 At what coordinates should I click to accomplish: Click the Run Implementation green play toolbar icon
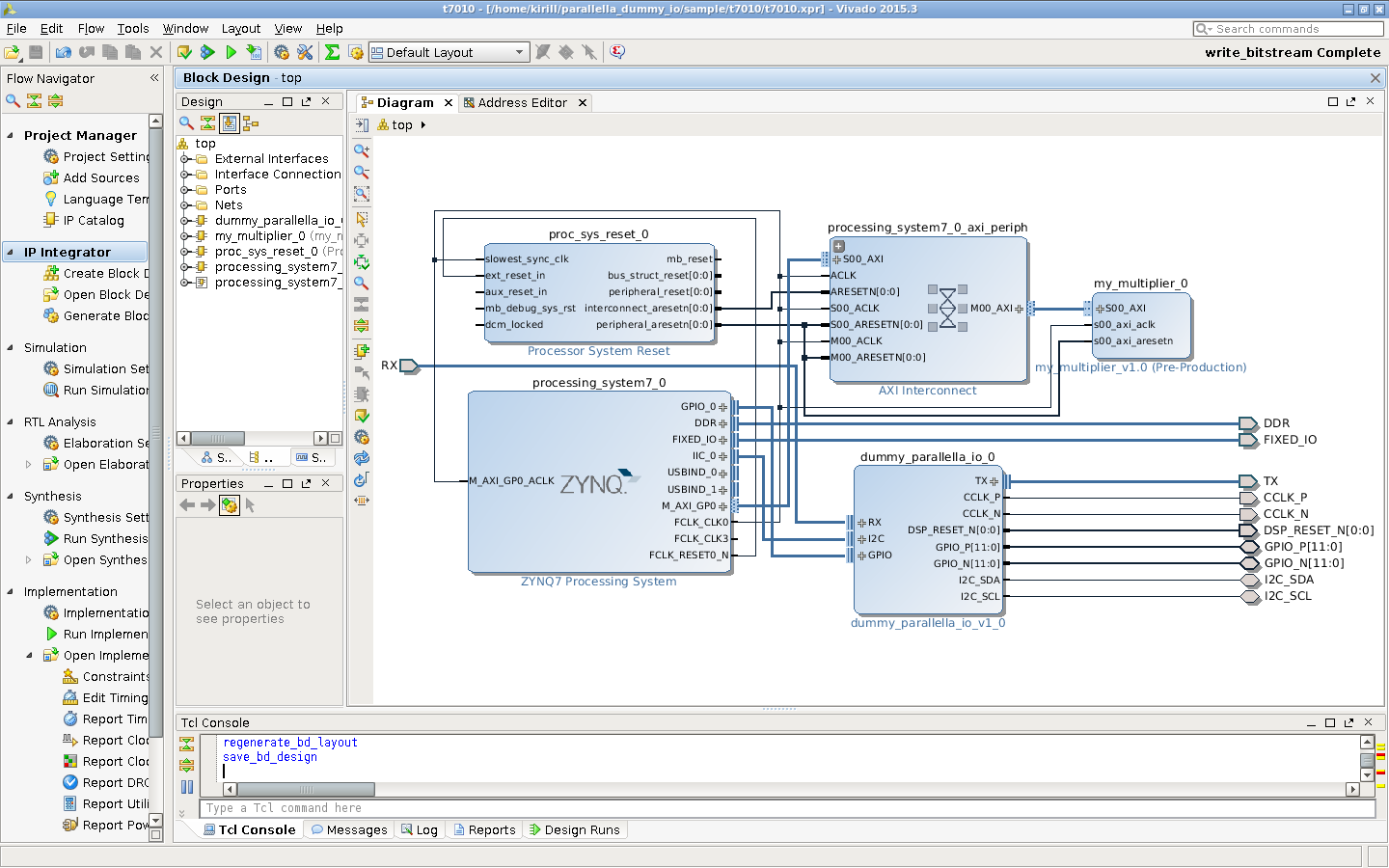[231, 52]
